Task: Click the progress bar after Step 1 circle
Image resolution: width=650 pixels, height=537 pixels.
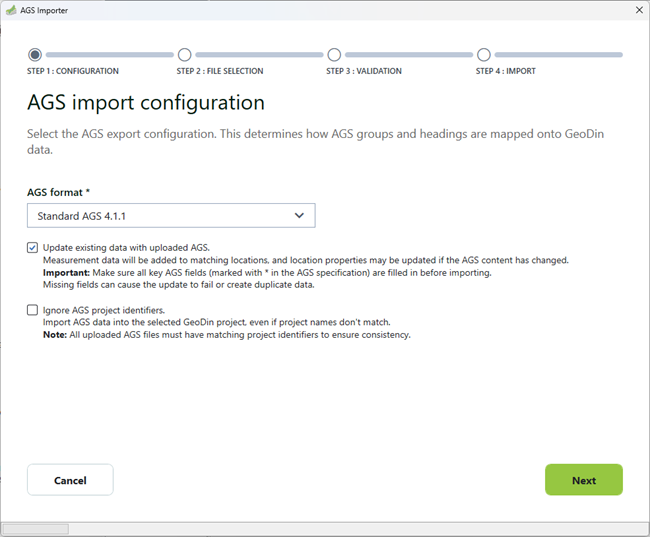Action: pyautogui.click(x=110, y=55)
